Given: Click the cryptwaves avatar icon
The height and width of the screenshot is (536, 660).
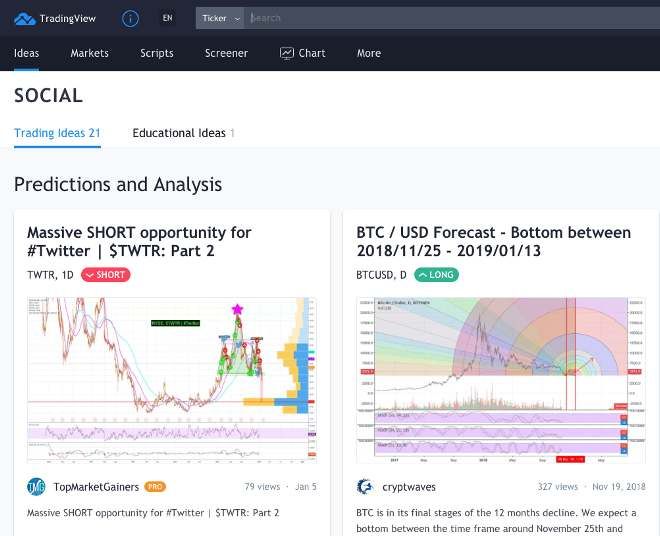Looking at the screenshot, I should coord(365,487).
